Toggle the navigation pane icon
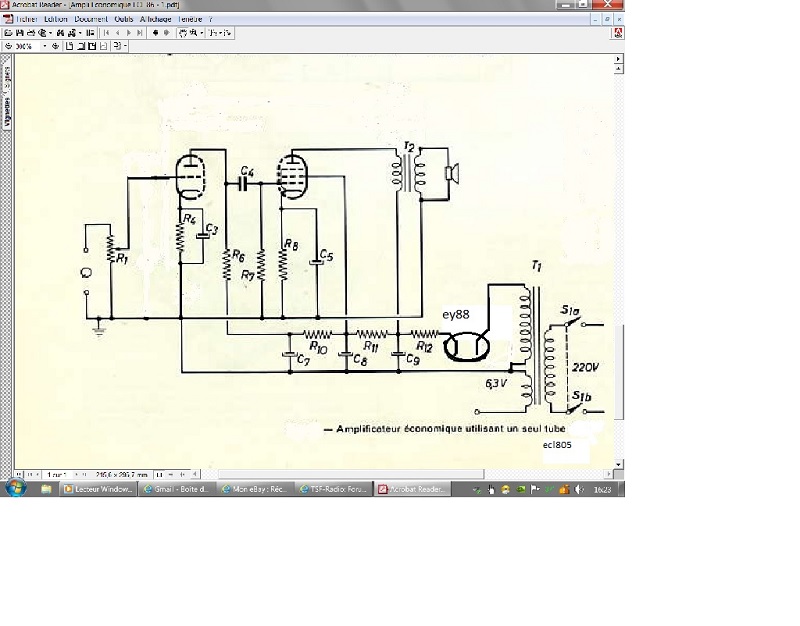 90,33
